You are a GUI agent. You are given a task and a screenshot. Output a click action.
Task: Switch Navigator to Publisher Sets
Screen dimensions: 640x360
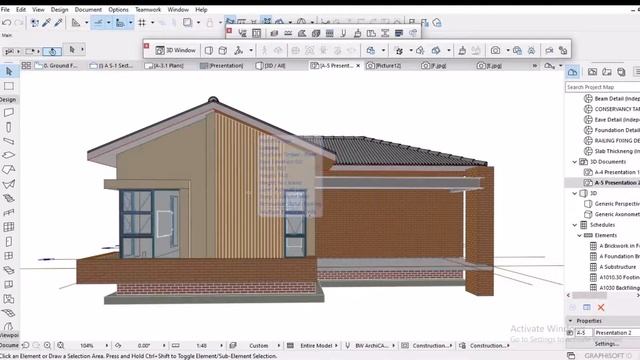(x=621, y=72)
